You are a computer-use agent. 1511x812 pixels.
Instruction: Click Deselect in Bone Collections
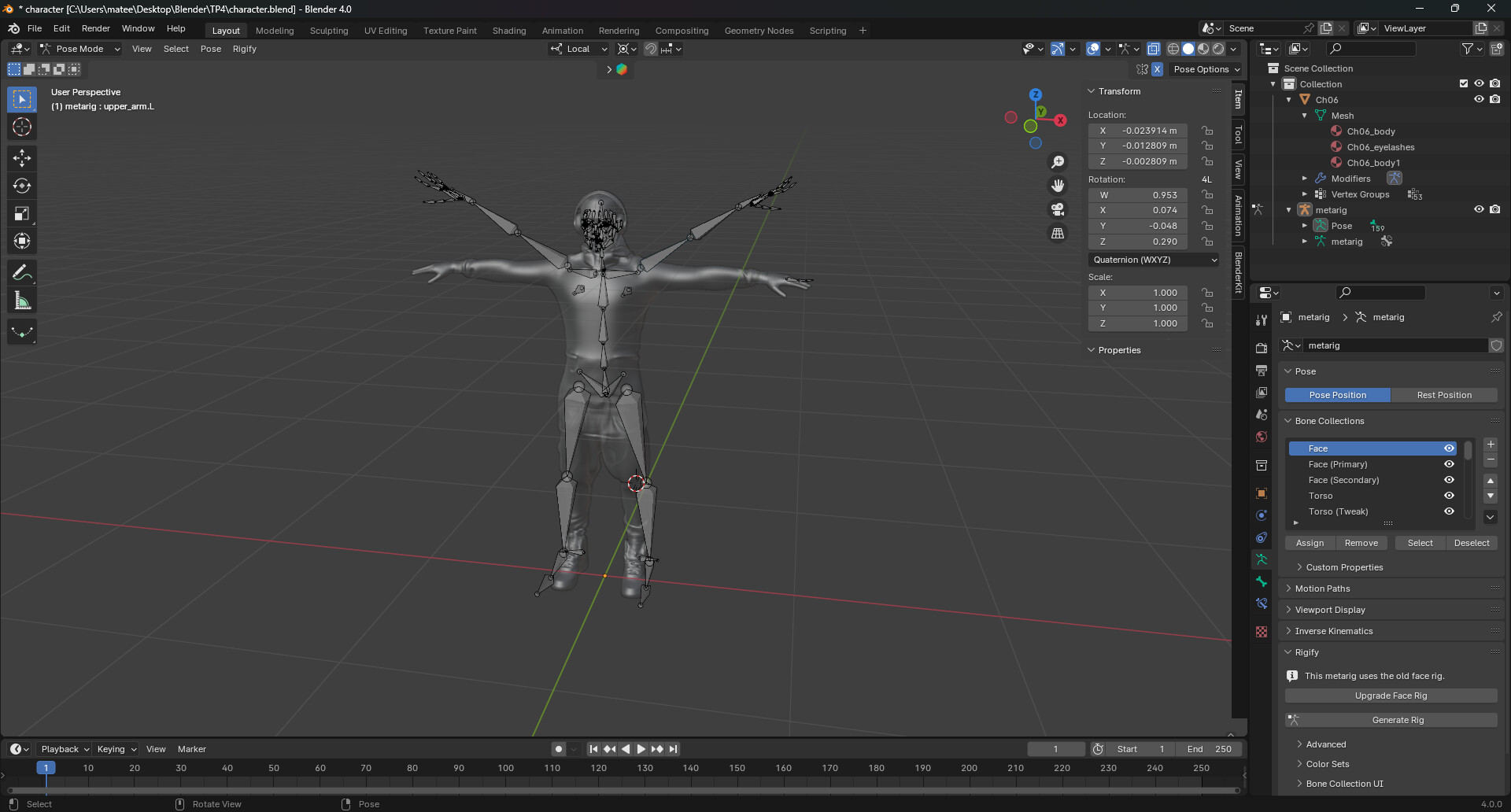click(x=1472, y=543)
